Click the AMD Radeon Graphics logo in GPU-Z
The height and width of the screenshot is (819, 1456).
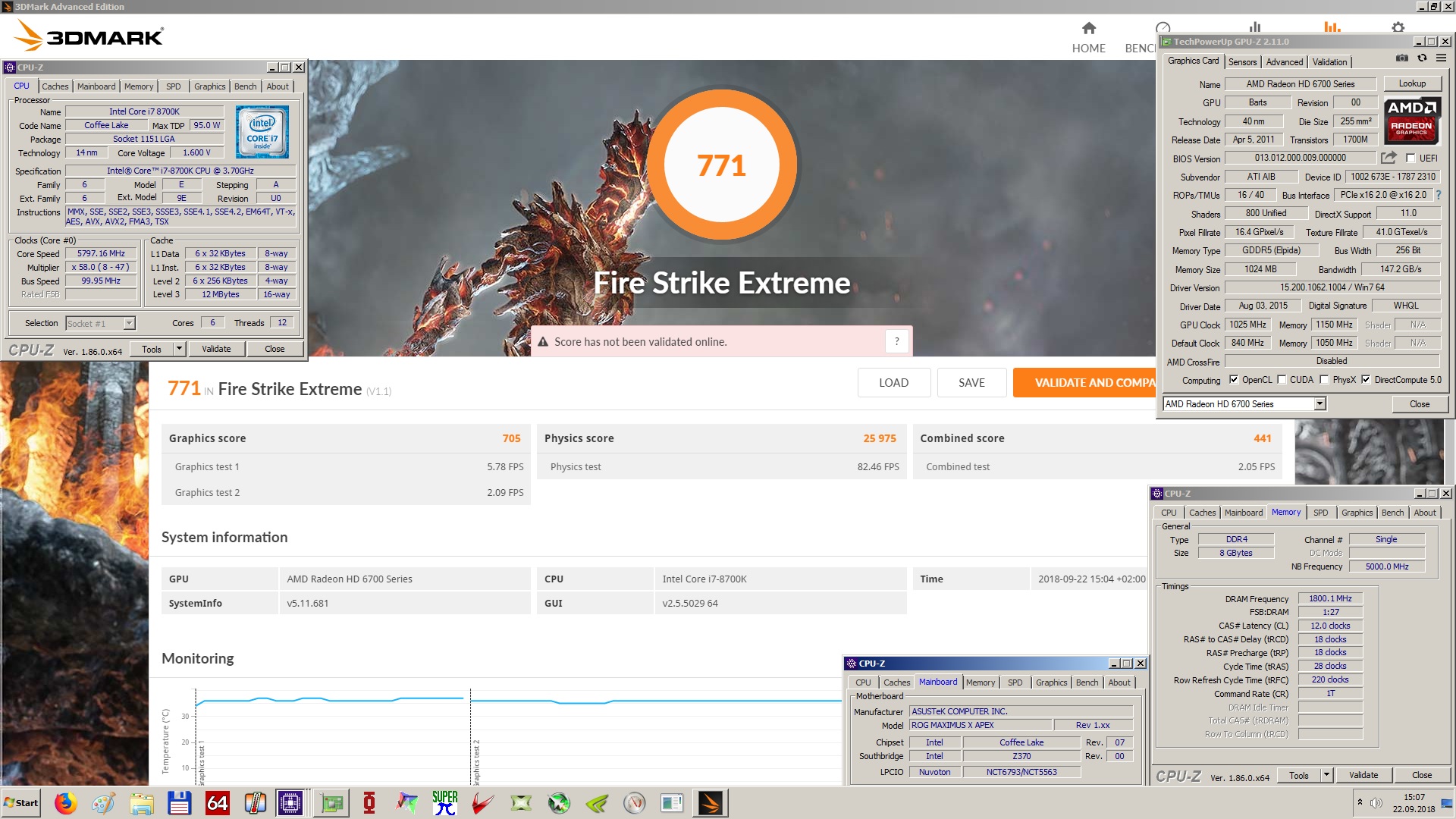tap(1411, 121)
